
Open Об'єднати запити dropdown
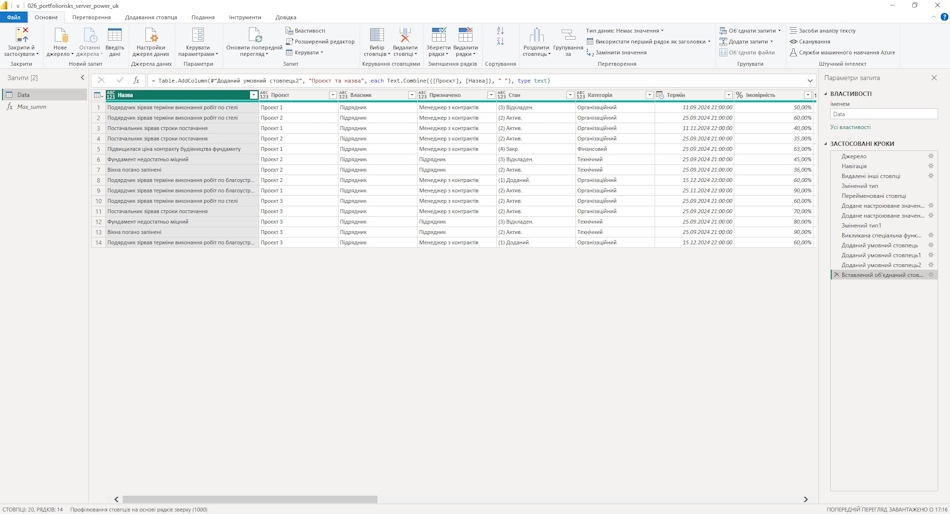coord(750,30)
